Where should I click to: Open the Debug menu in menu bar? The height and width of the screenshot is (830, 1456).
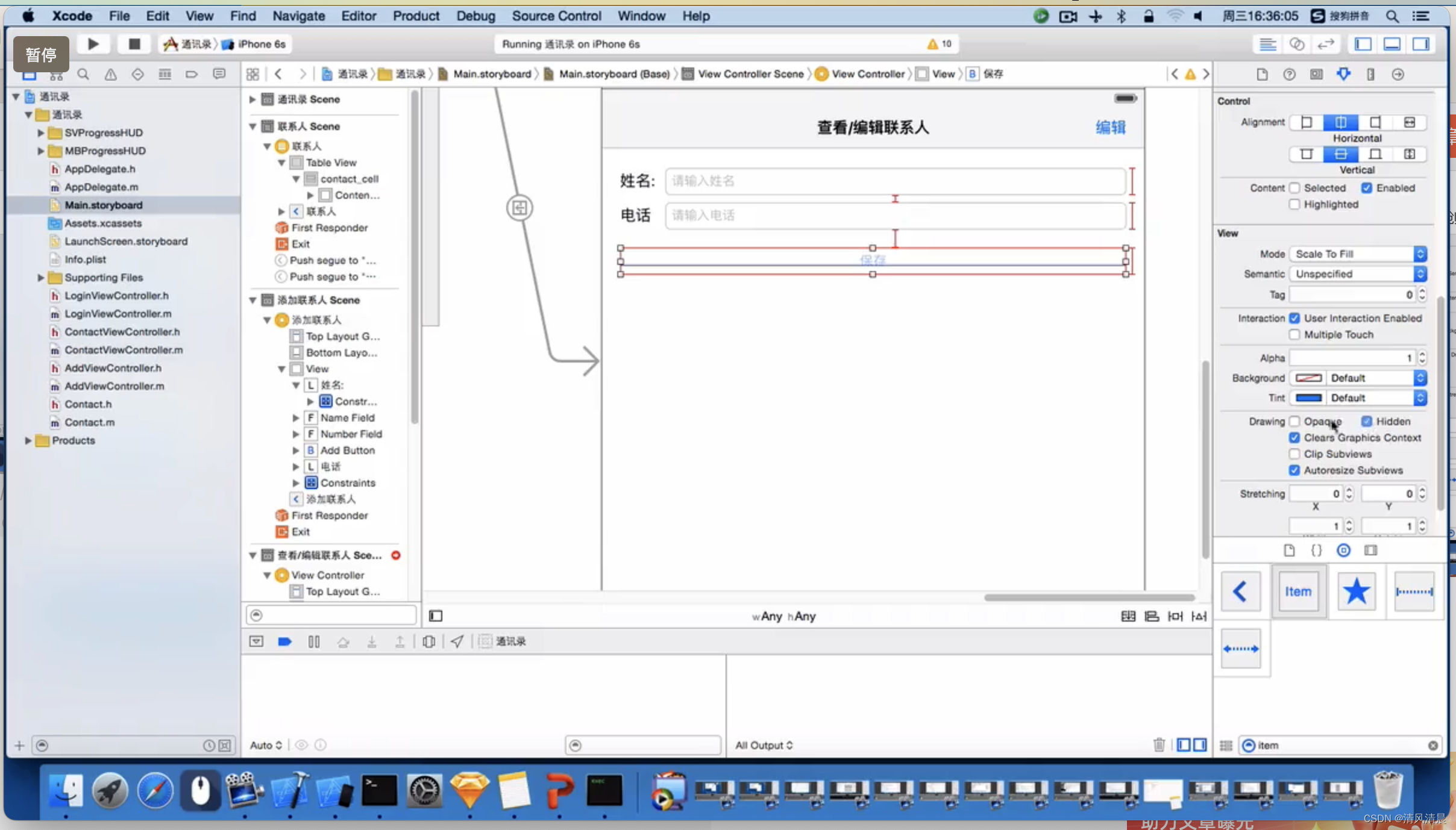[x=475, y=16]
